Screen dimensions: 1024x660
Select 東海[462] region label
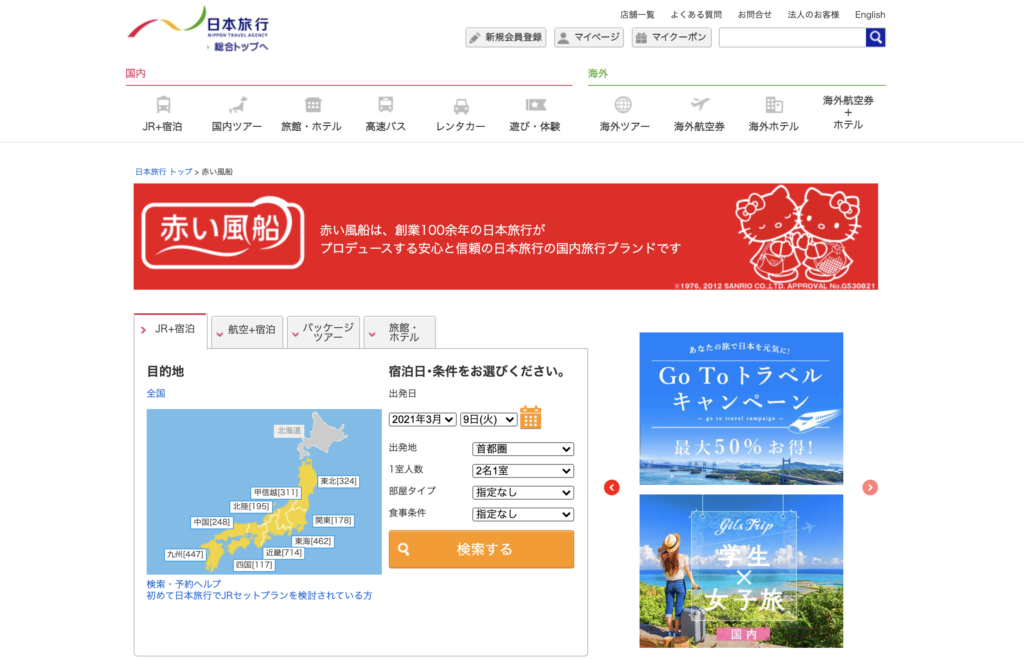(x=313, y=541)
